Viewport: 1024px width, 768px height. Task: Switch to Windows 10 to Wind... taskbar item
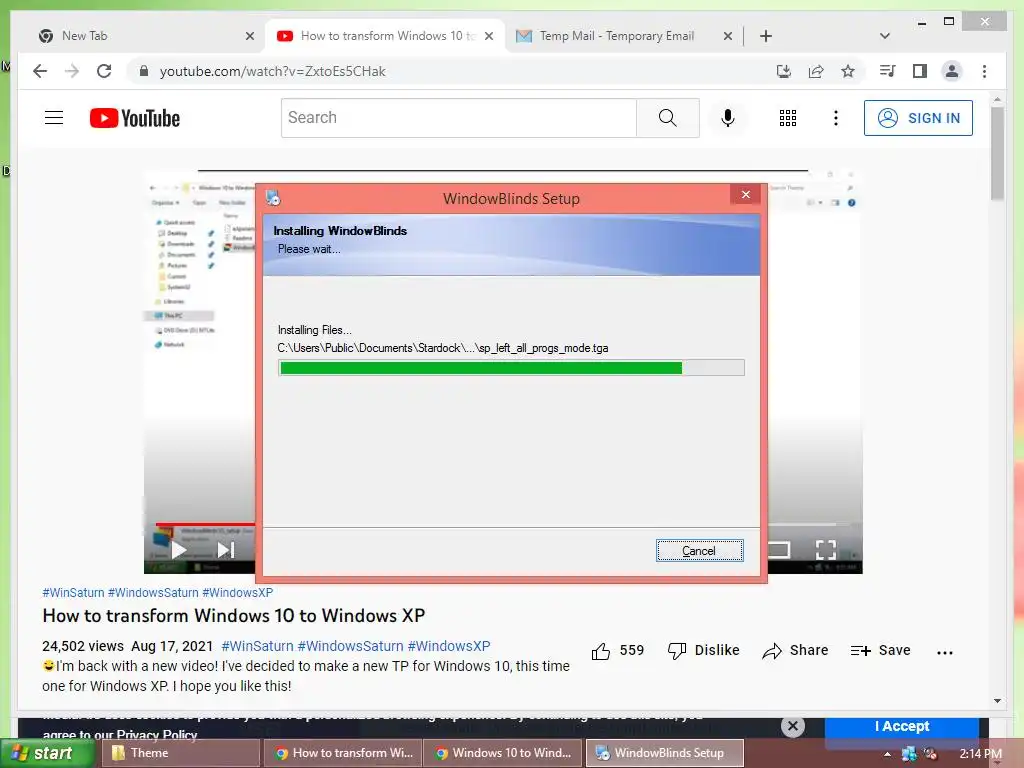pos(504,753)
